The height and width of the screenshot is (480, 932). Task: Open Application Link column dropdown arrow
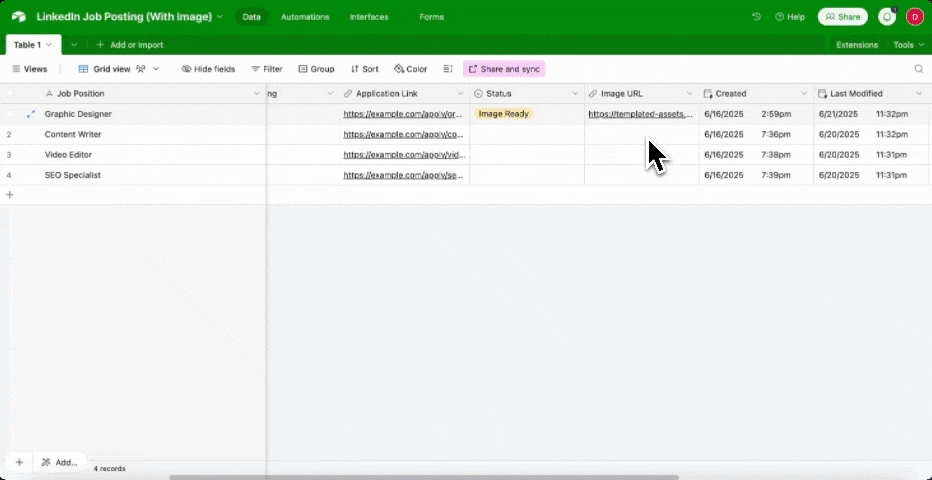point(460,94)
